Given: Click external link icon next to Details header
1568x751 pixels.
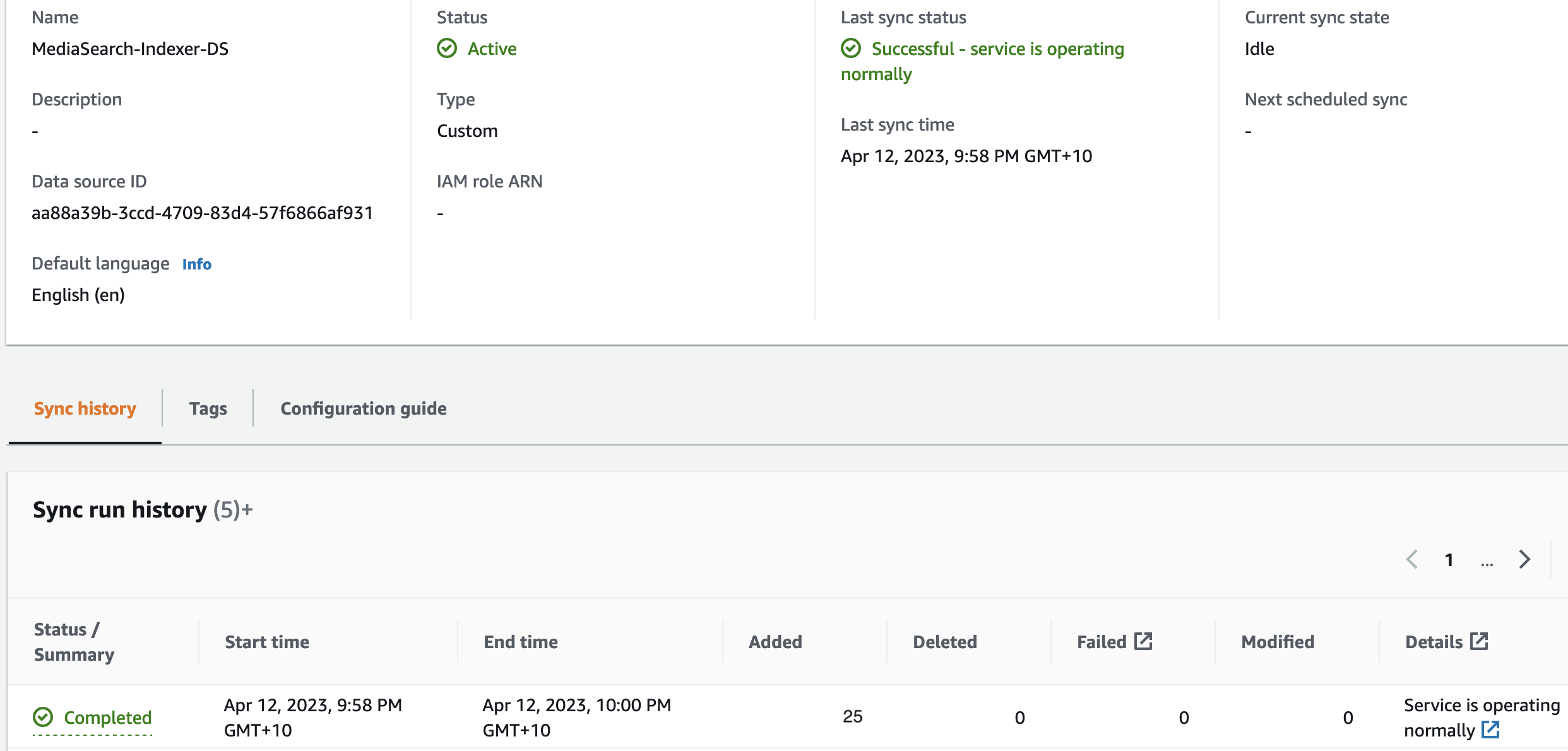Looking at the screenshot, I should coord(1479,641).
